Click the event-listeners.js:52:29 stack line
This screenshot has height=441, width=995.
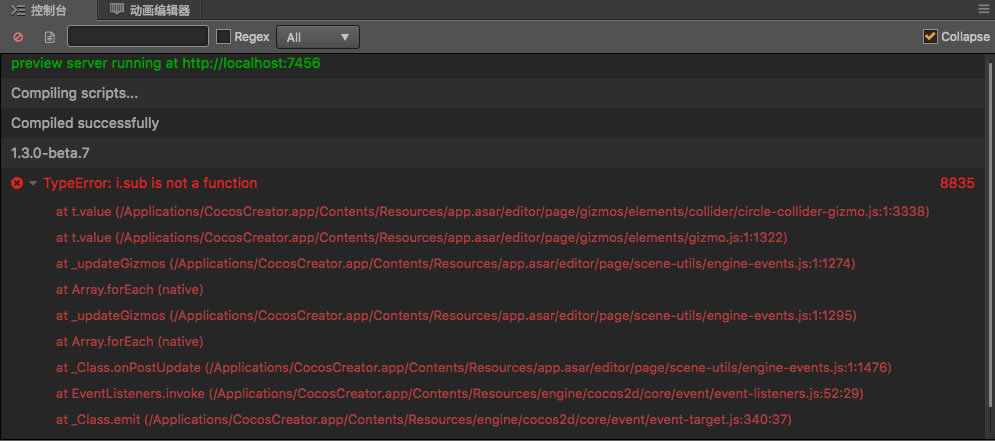pos(461,393)
